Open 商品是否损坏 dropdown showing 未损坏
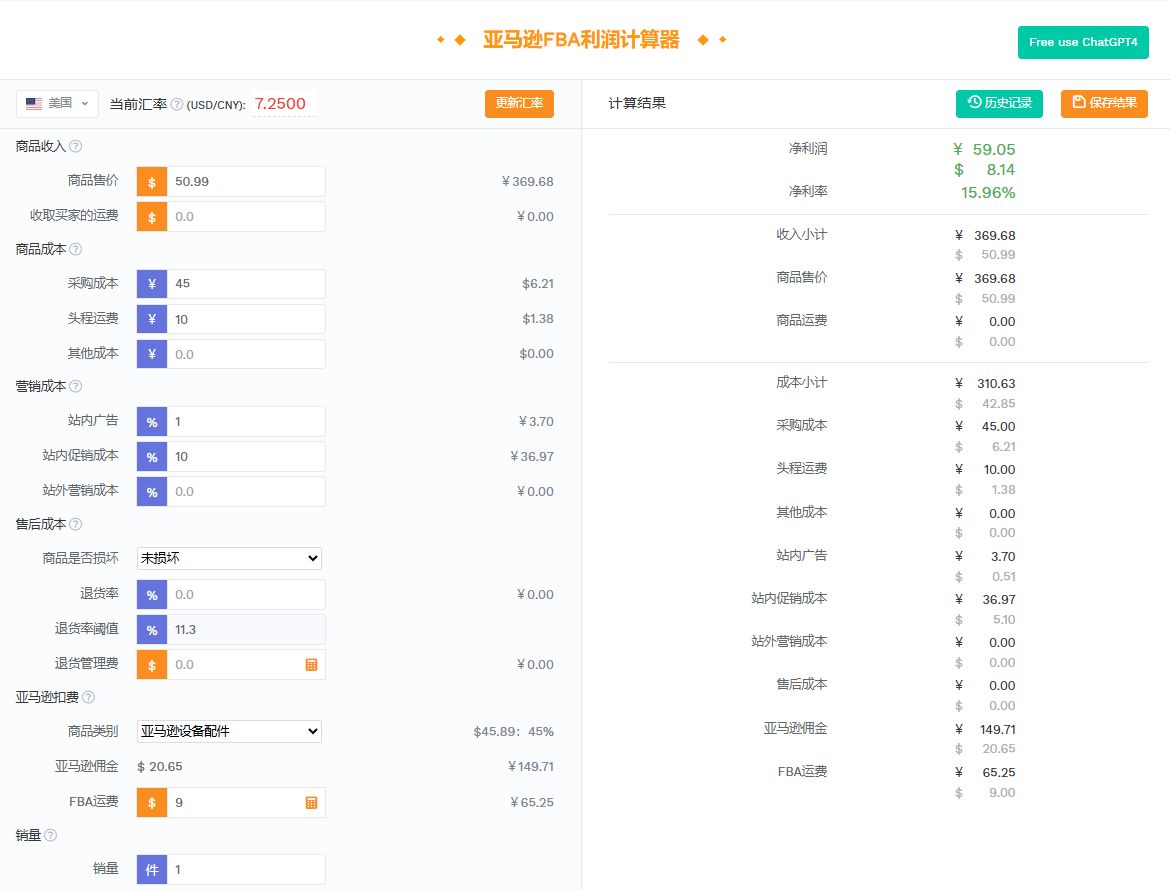The image size is (1170, 890). (229, 558)
